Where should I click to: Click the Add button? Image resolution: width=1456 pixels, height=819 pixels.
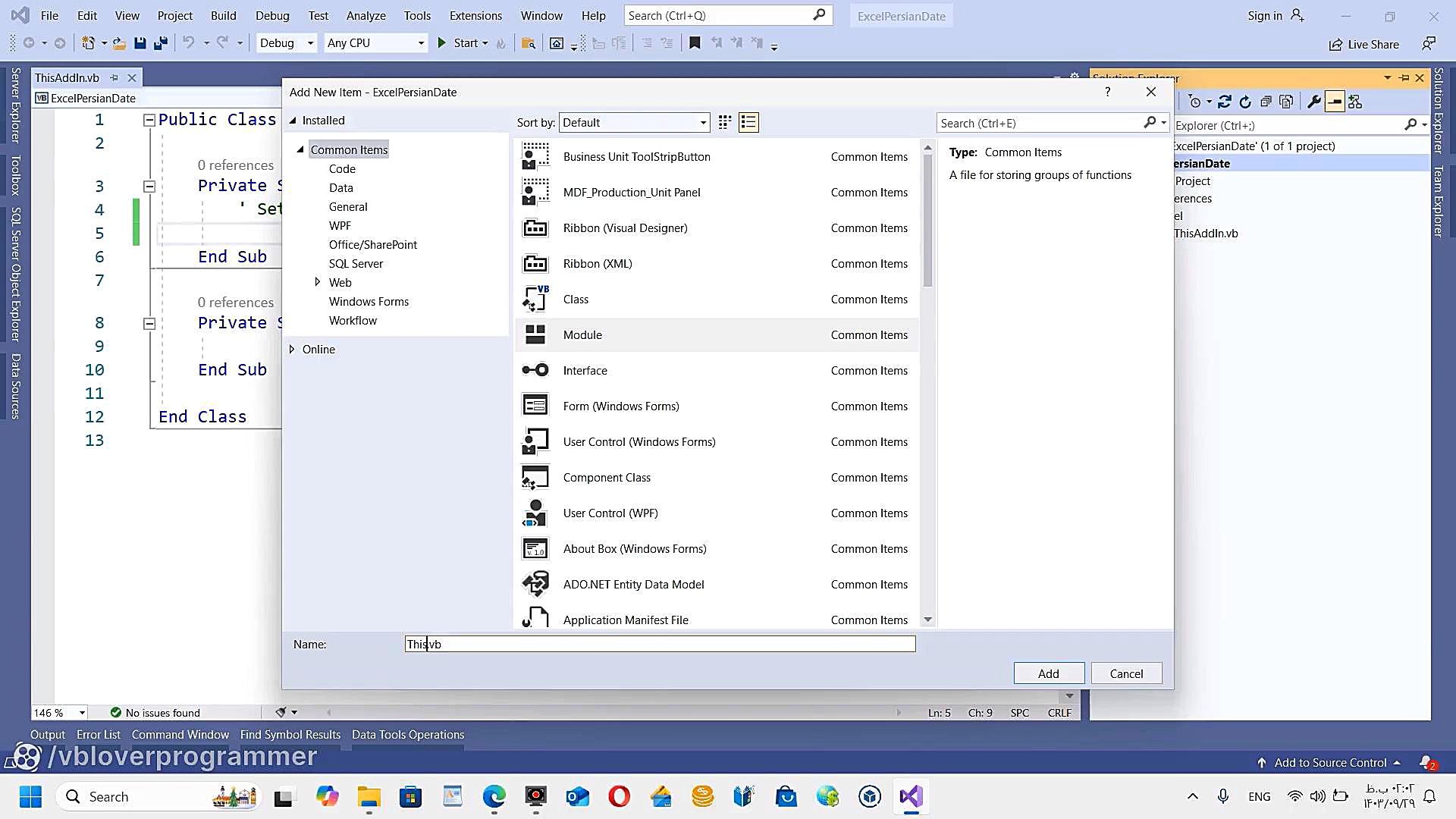1049,673
